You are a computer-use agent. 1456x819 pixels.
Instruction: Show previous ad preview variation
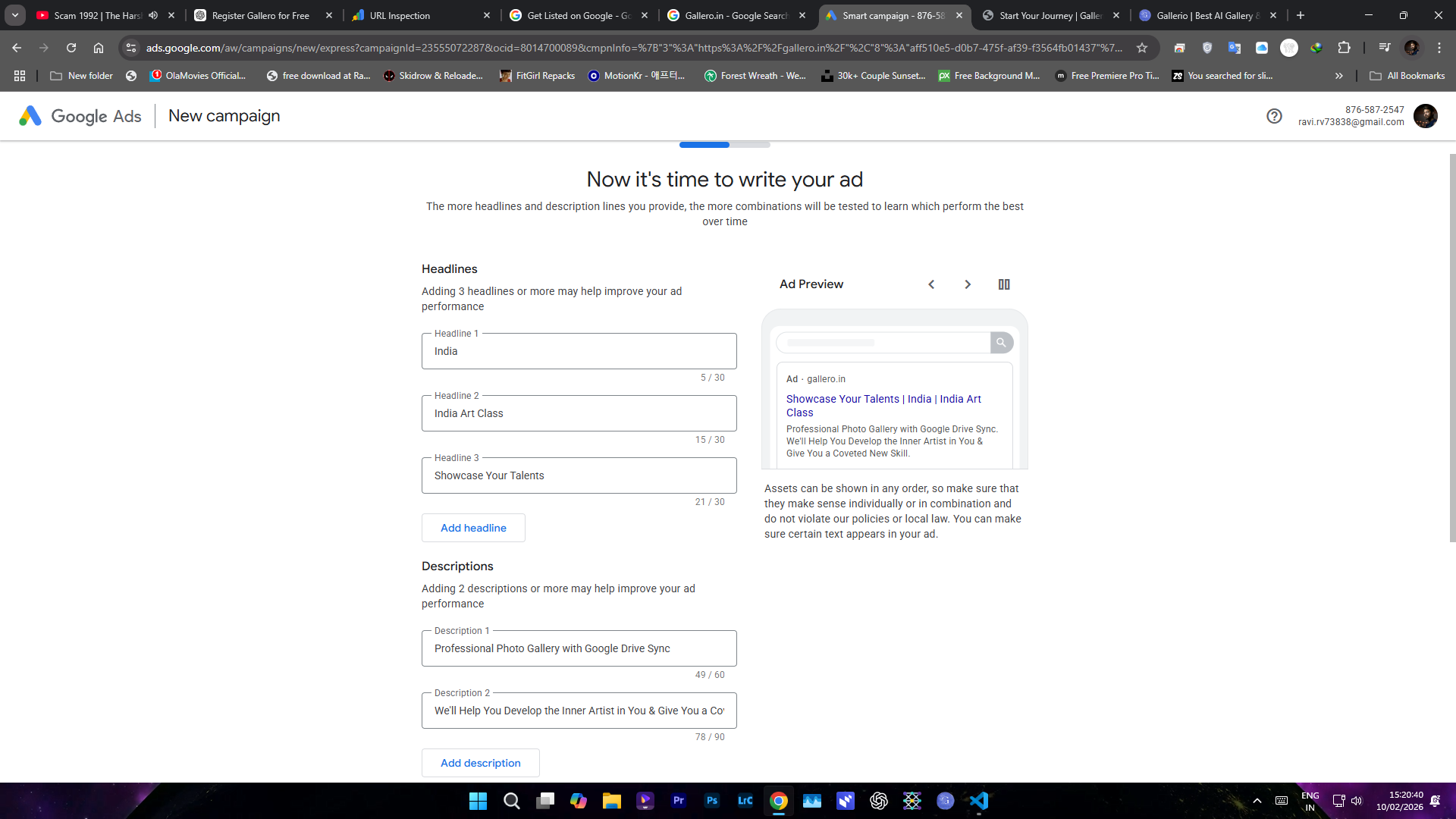(x=931, y=284)
